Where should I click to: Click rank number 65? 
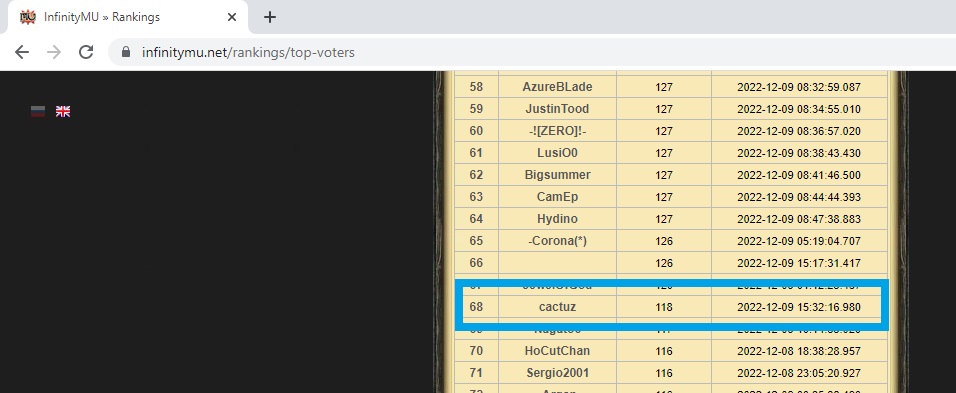476,241
